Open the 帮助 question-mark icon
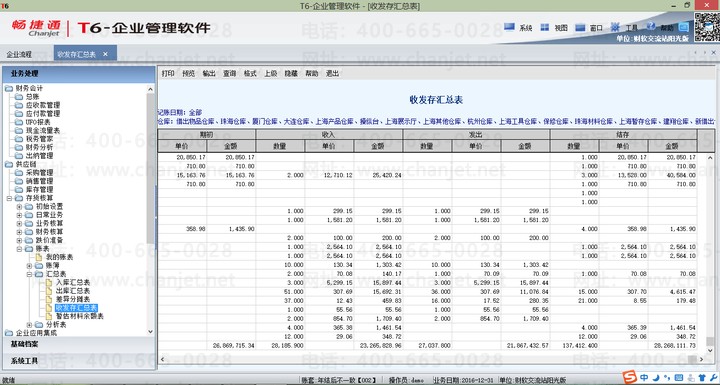Screen dimensions: 720x385 651,26
